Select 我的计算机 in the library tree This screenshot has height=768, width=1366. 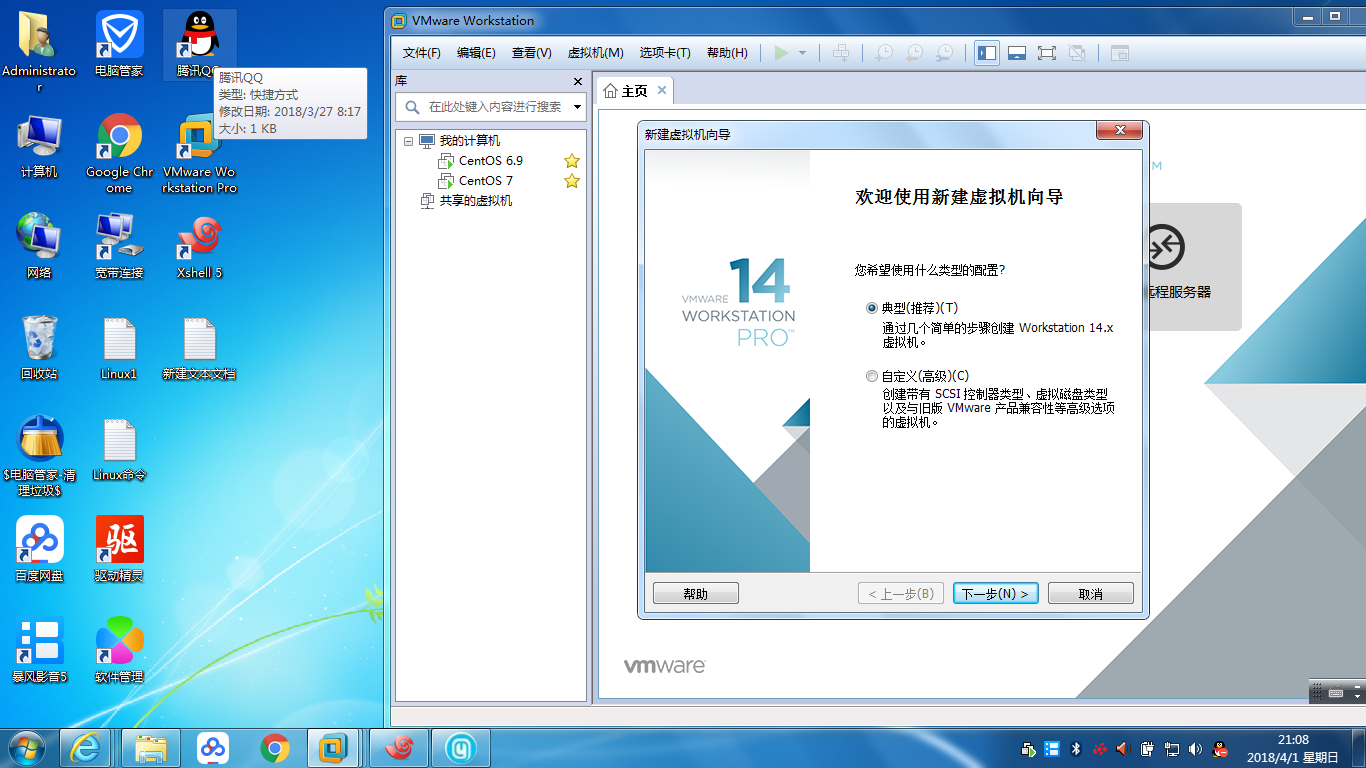click(470, 141)
